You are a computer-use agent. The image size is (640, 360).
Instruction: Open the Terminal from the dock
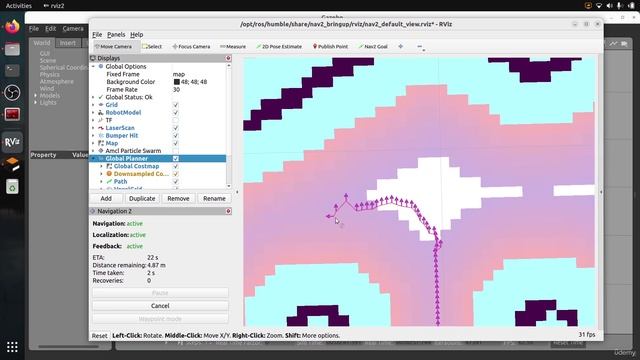point(12,70)
